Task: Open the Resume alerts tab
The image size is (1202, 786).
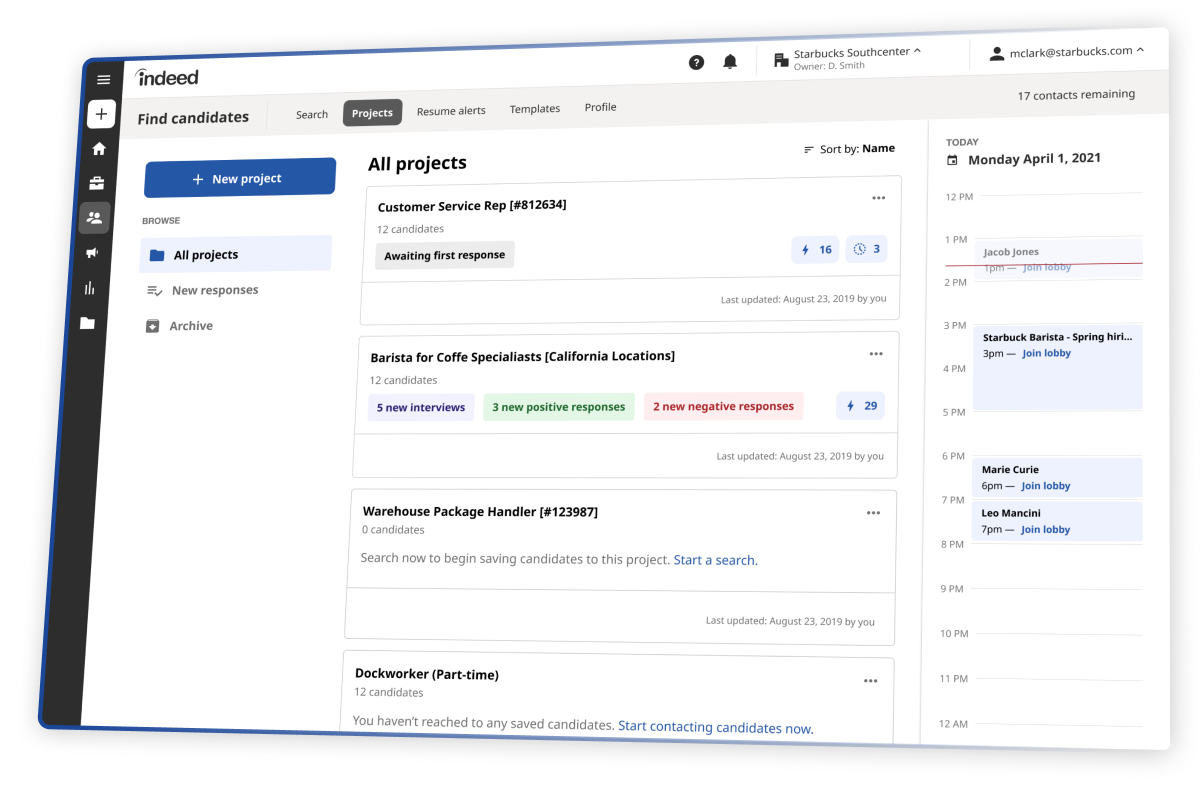Action: [x=451, y=111]
